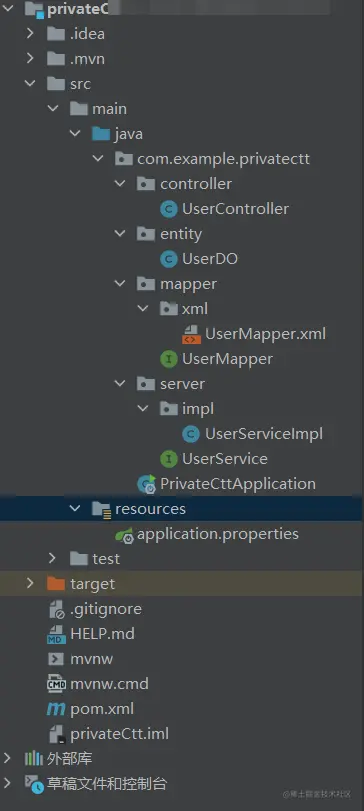Click the UserController class icon
The image size is (364, 811).
tap(169, 209)
